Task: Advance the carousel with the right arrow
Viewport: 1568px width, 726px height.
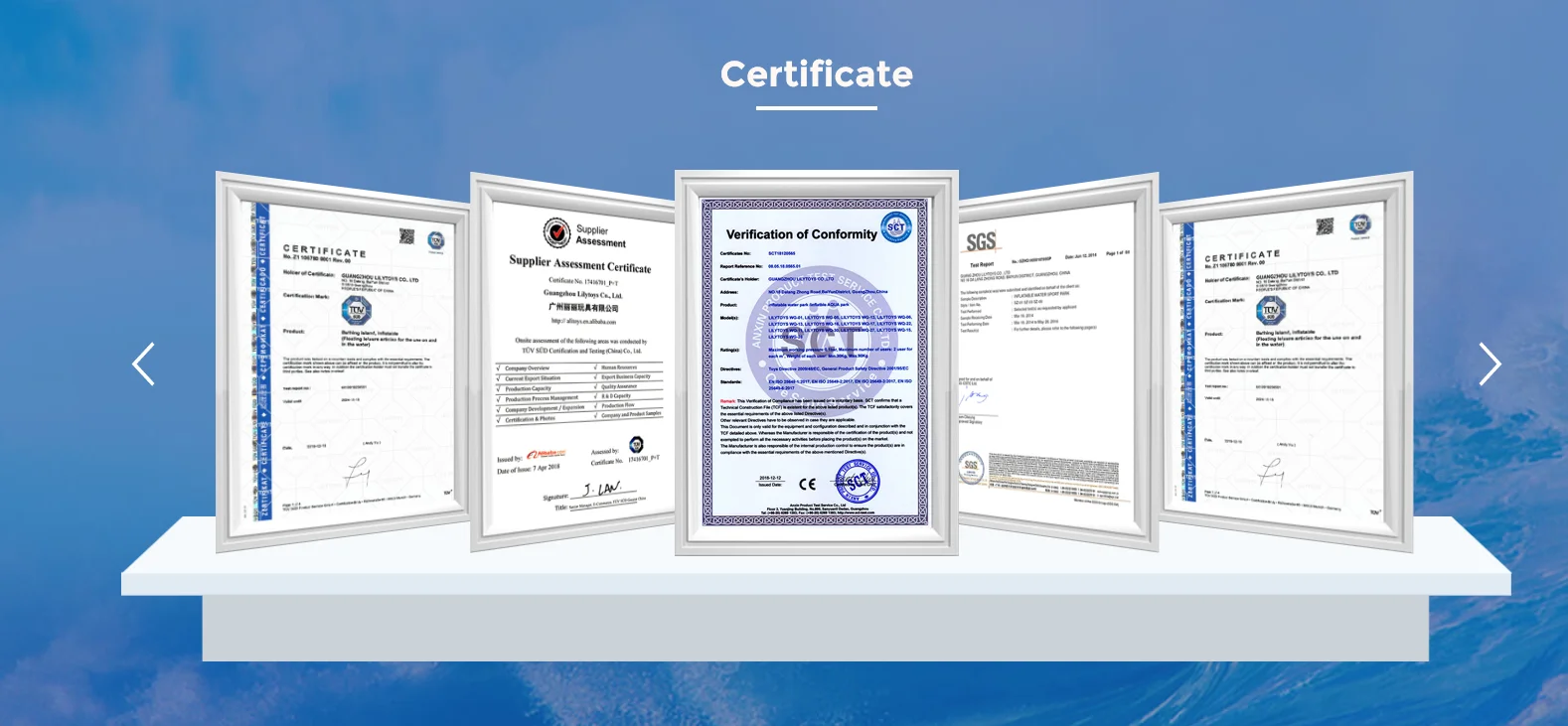Action: [1490, 364]
